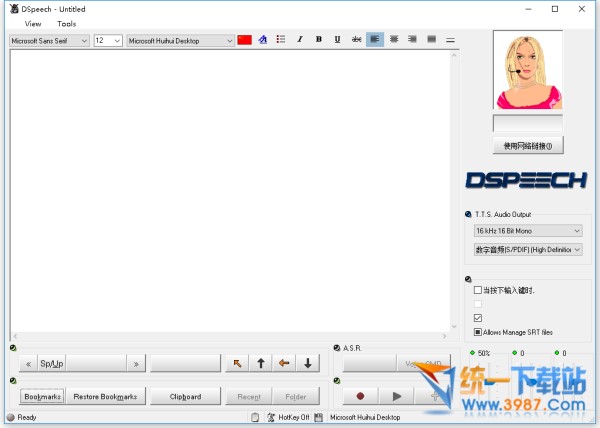Click the Sp/Up button
Image resolution: width=600 pixels, height=428 pixels.
click(x=52, y=364)
